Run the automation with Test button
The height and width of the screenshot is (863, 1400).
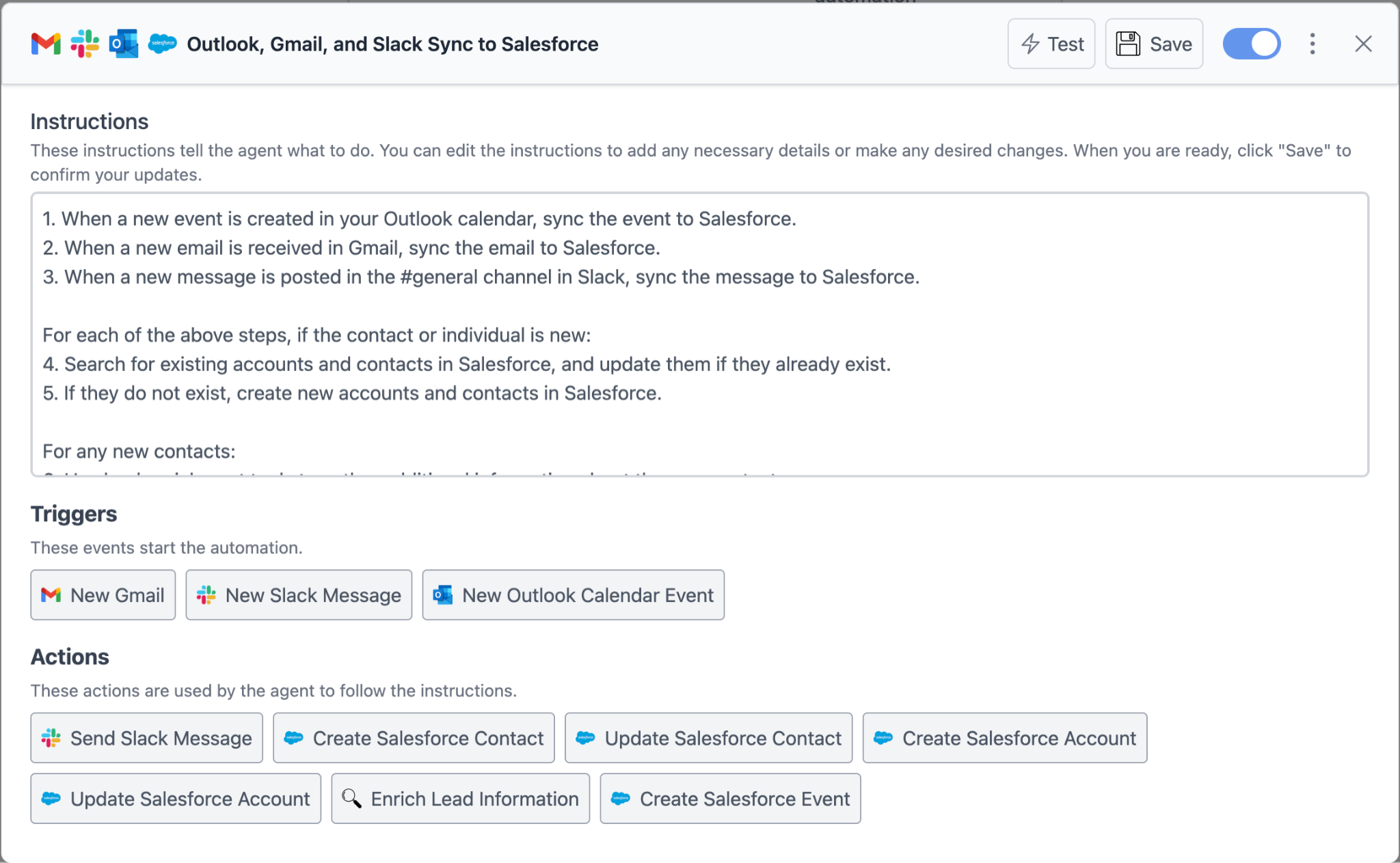click(x=1051, y=44)
